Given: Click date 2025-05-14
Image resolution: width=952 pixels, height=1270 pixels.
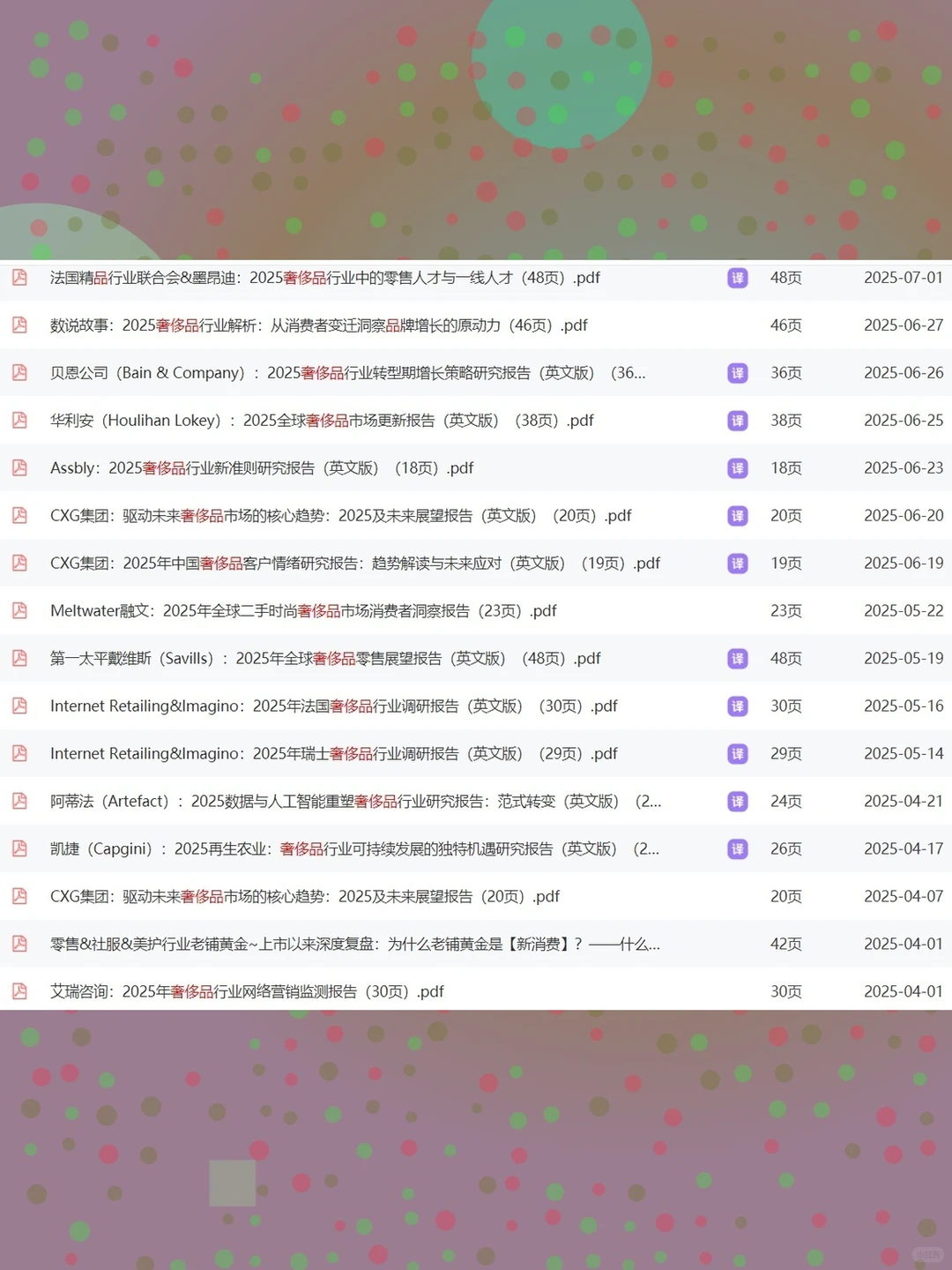Looking at the screenshot, I should point(904,754).
